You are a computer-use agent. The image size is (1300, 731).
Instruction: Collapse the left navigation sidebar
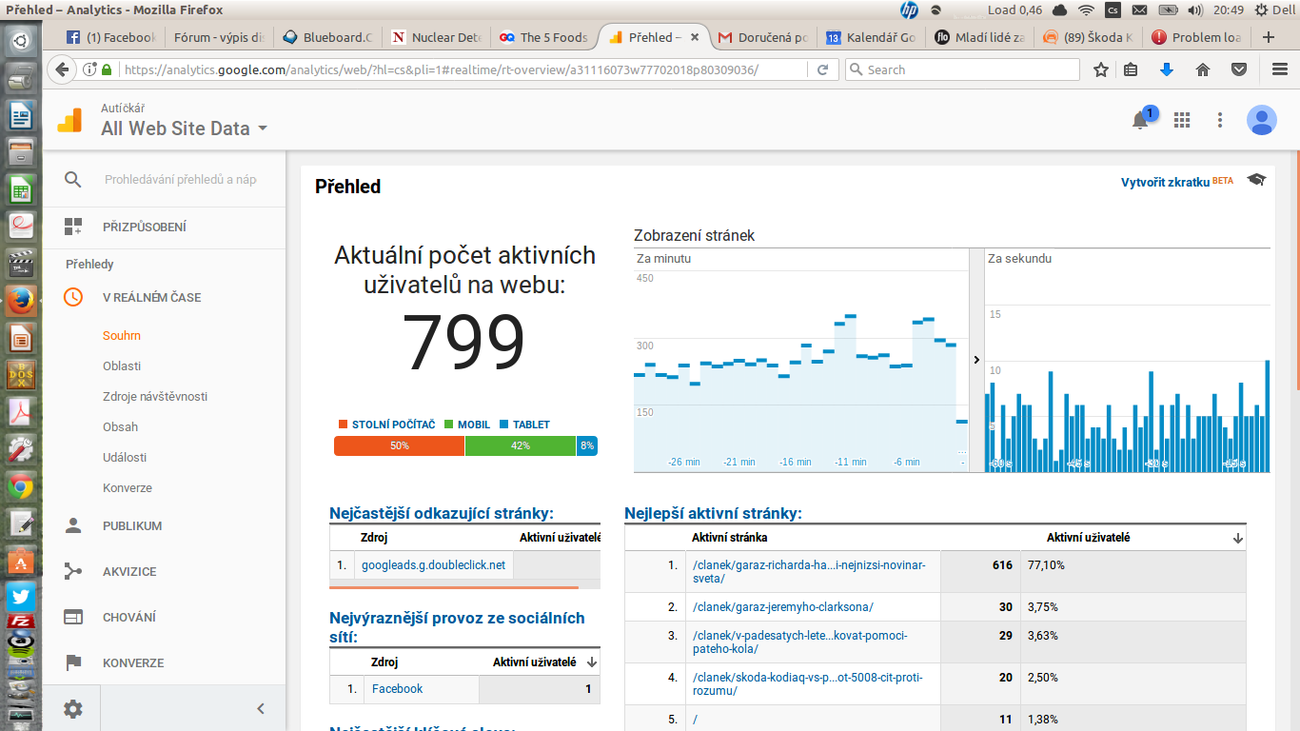261,709
